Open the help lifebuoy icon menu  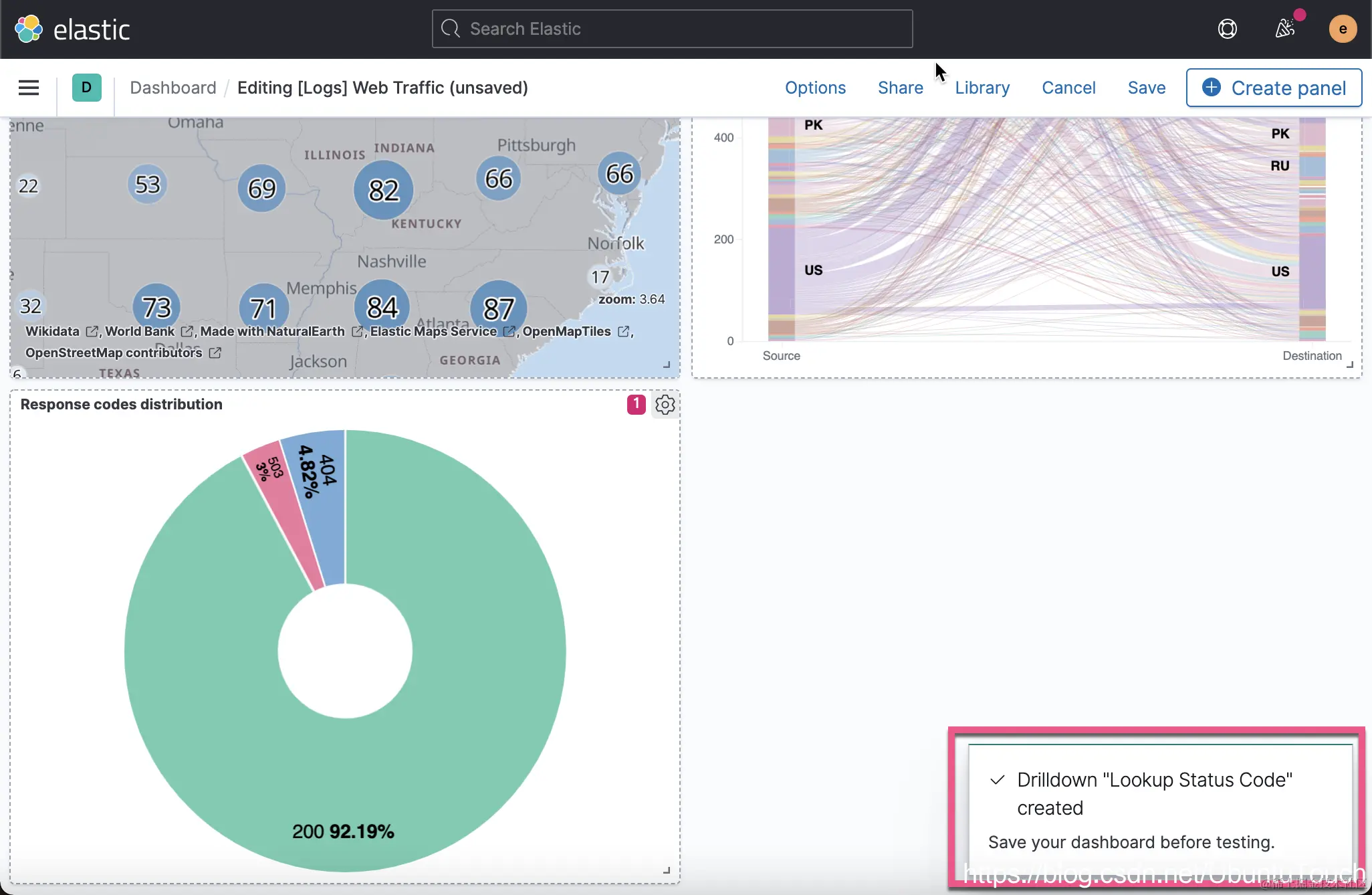(x=1227, y=29)
